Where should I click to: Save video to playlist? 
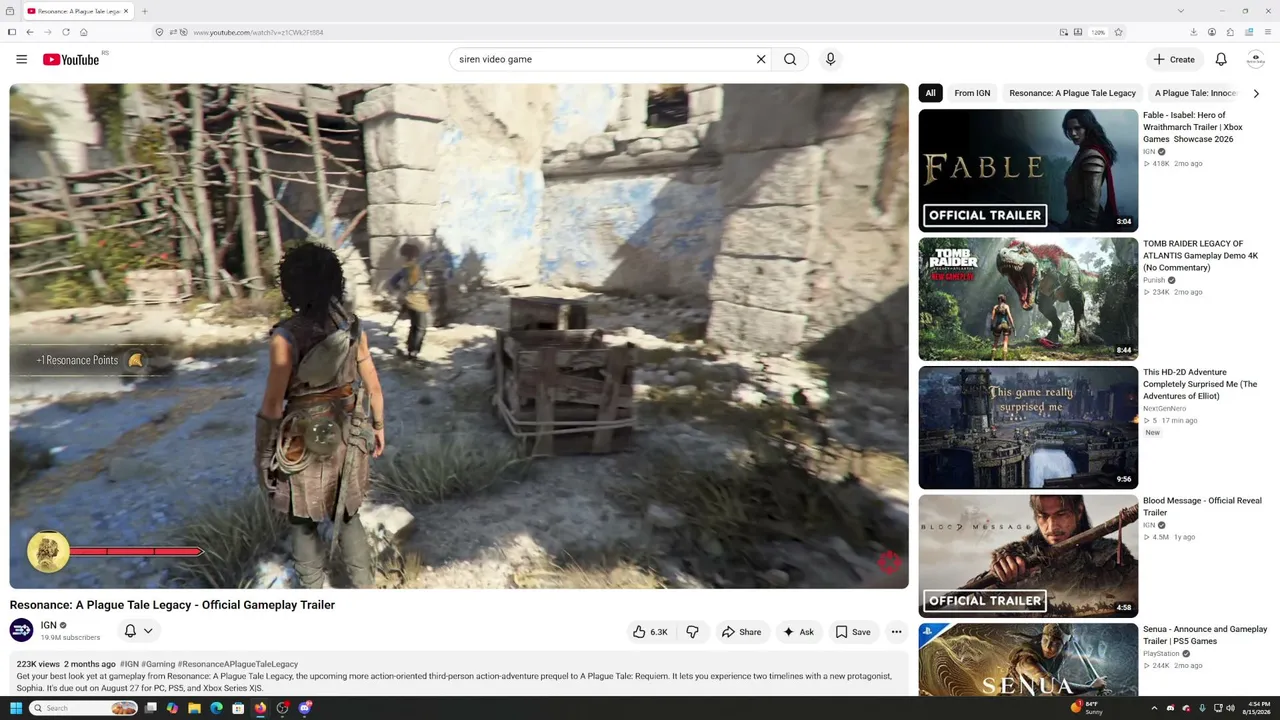click(x=853, y=632)
